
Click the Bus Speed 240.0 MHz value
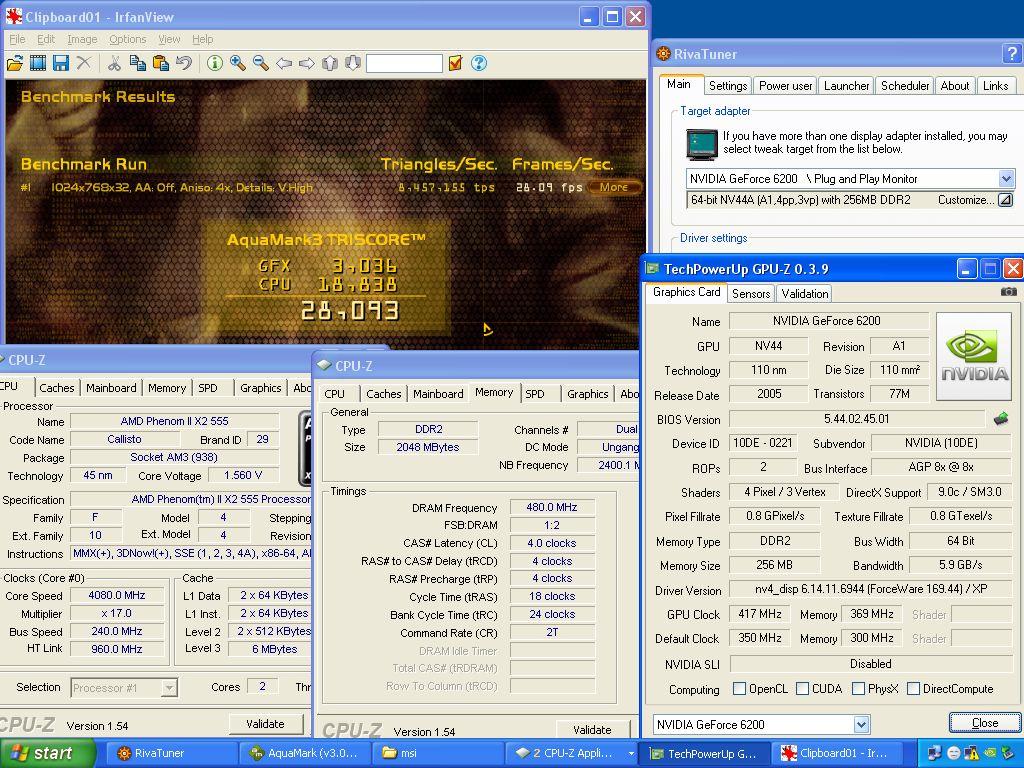[x=117, y=632]
